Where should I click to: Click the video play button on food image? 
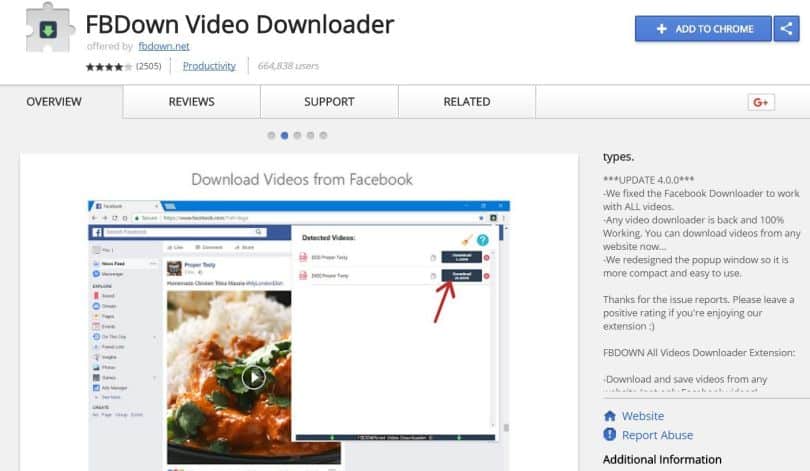[254, 378]
